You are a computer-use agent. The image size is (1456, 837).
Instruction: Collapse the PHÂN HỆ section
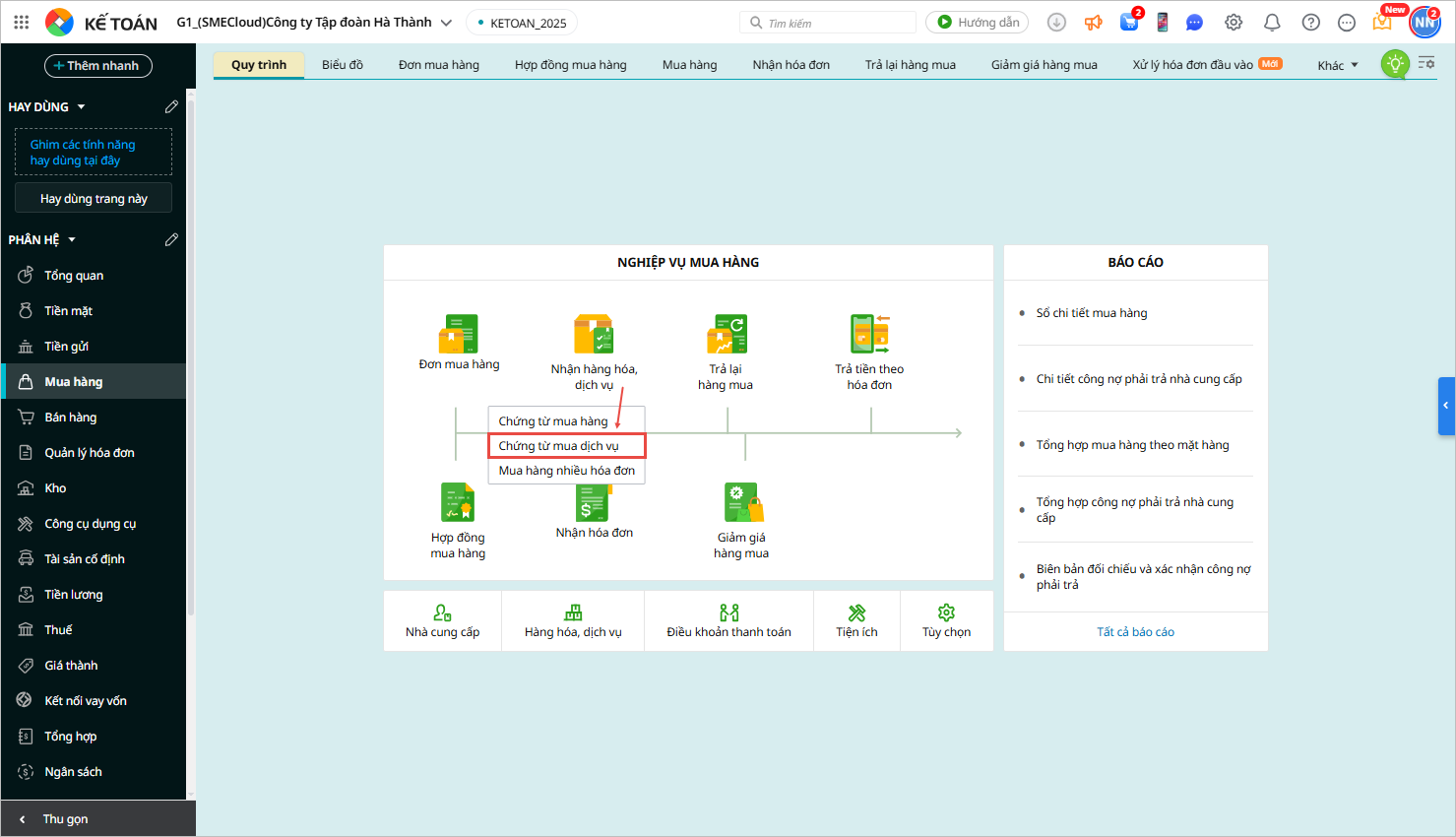[x=72, y=239]
